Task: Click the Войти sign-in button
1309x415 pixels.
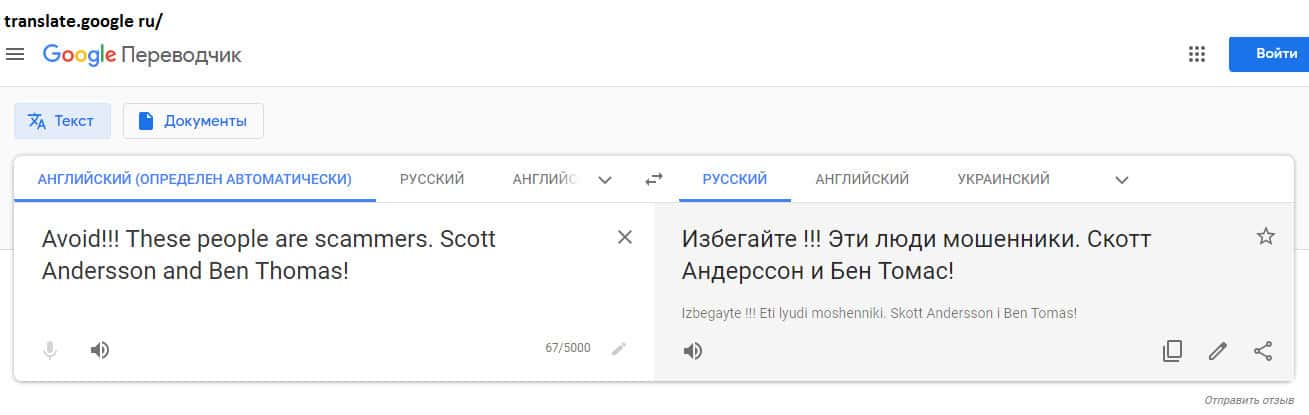Action: point(1268,54)
